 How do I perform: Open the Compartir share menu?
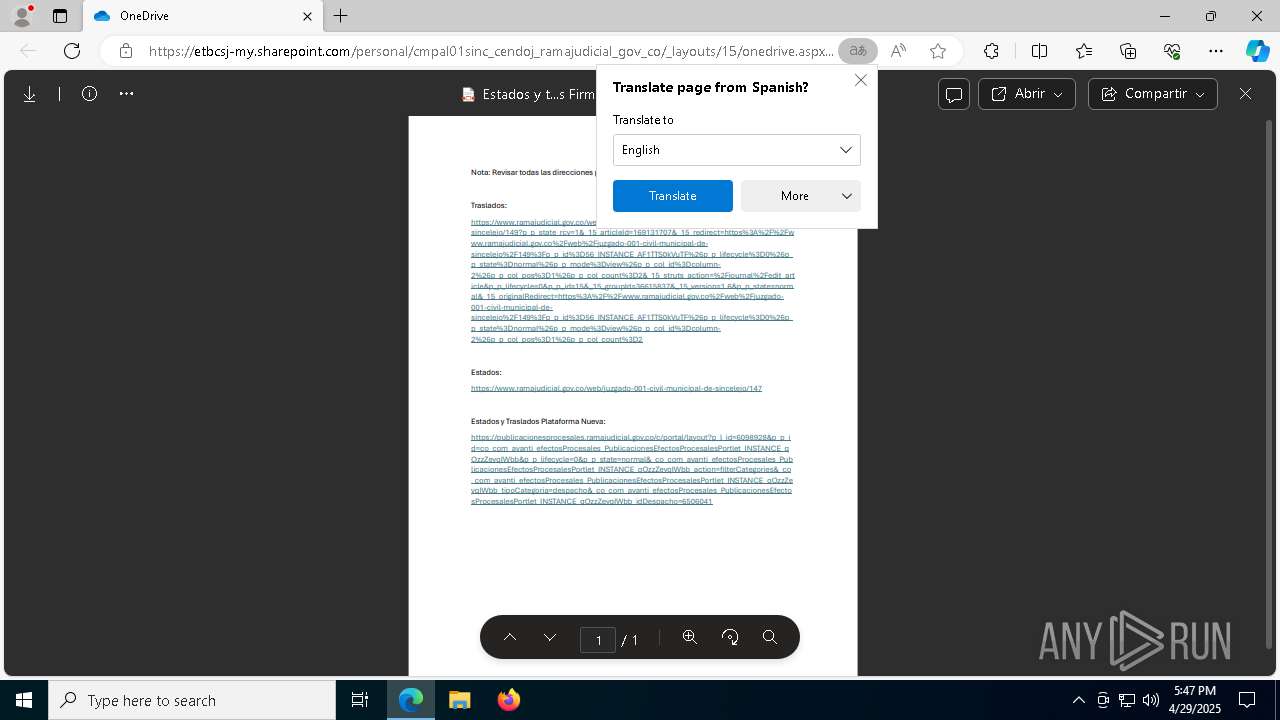1153,94
